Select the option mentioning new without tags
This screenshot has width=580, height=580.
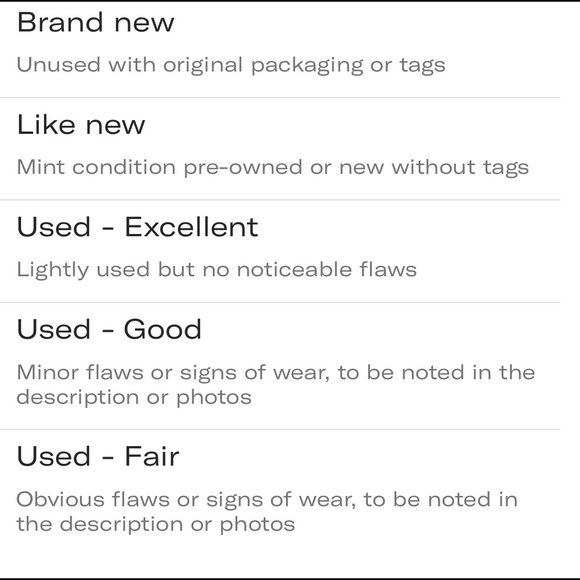pyautogui.click(x=280, y=149)
